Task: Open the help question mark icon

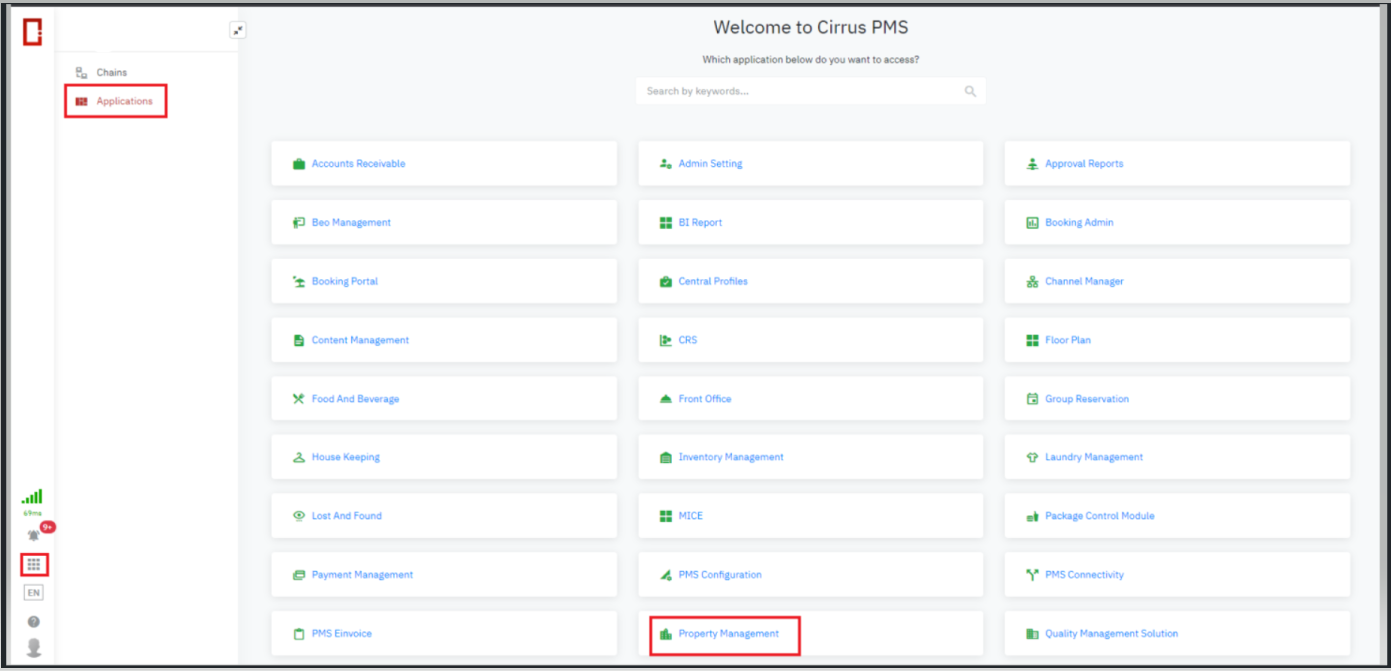Action: (34, 622)
